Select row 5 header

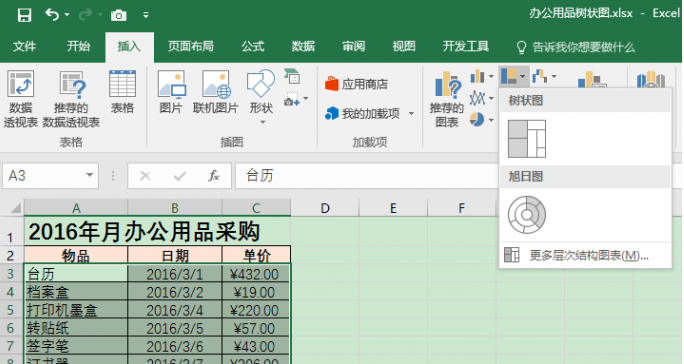tap(11, 310)
